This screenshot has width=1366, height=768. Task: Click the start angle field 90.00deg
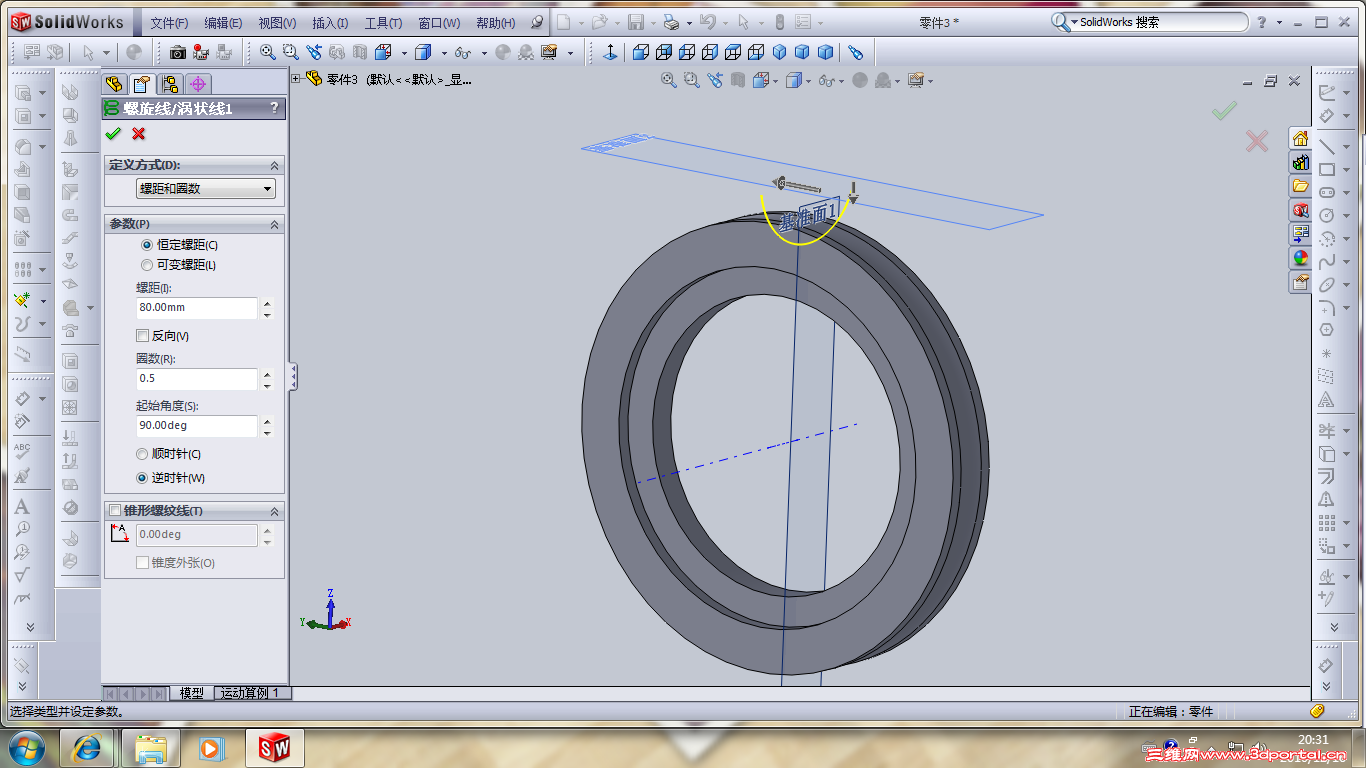(x=197, y=426)
